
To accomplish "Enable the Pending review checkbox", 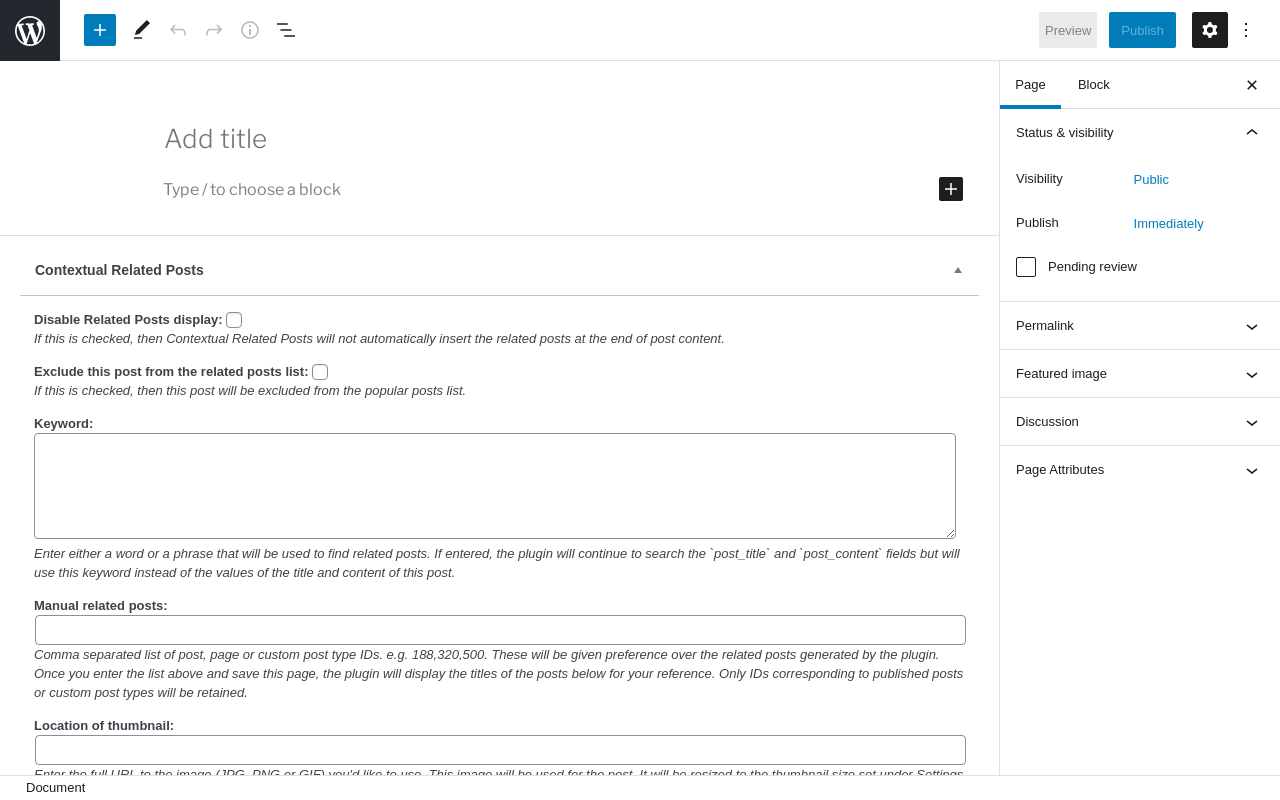I will pos(1026,267).
